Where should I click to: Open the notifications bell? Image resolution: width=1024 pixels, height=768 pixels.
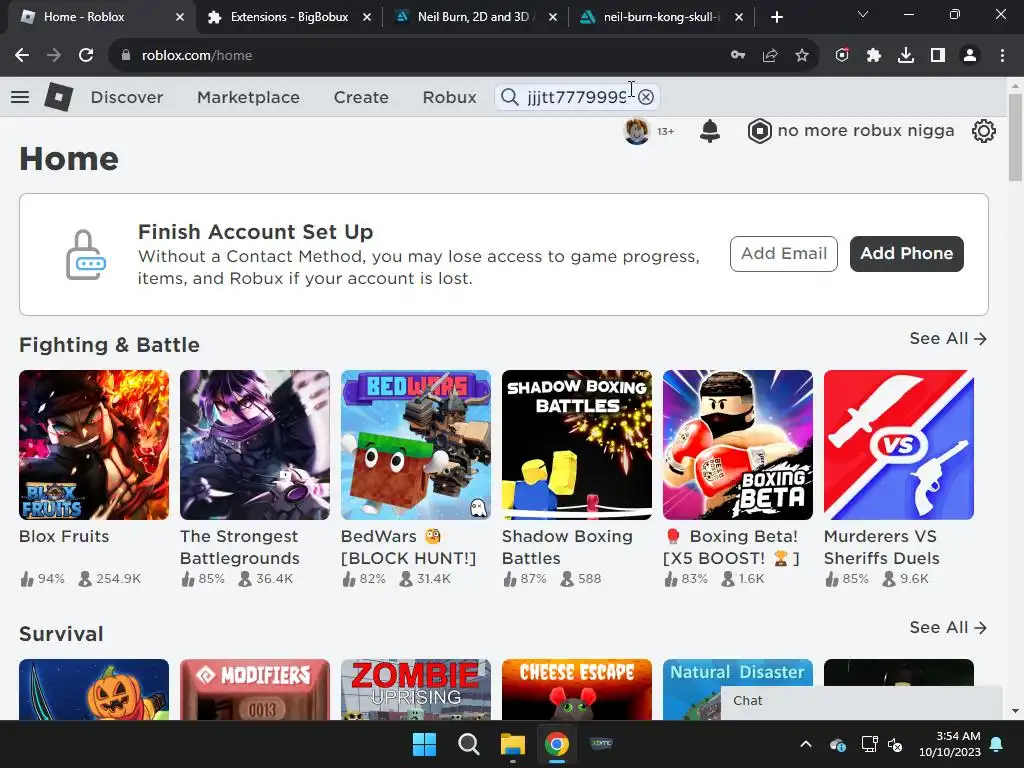[x=710, y=131]
